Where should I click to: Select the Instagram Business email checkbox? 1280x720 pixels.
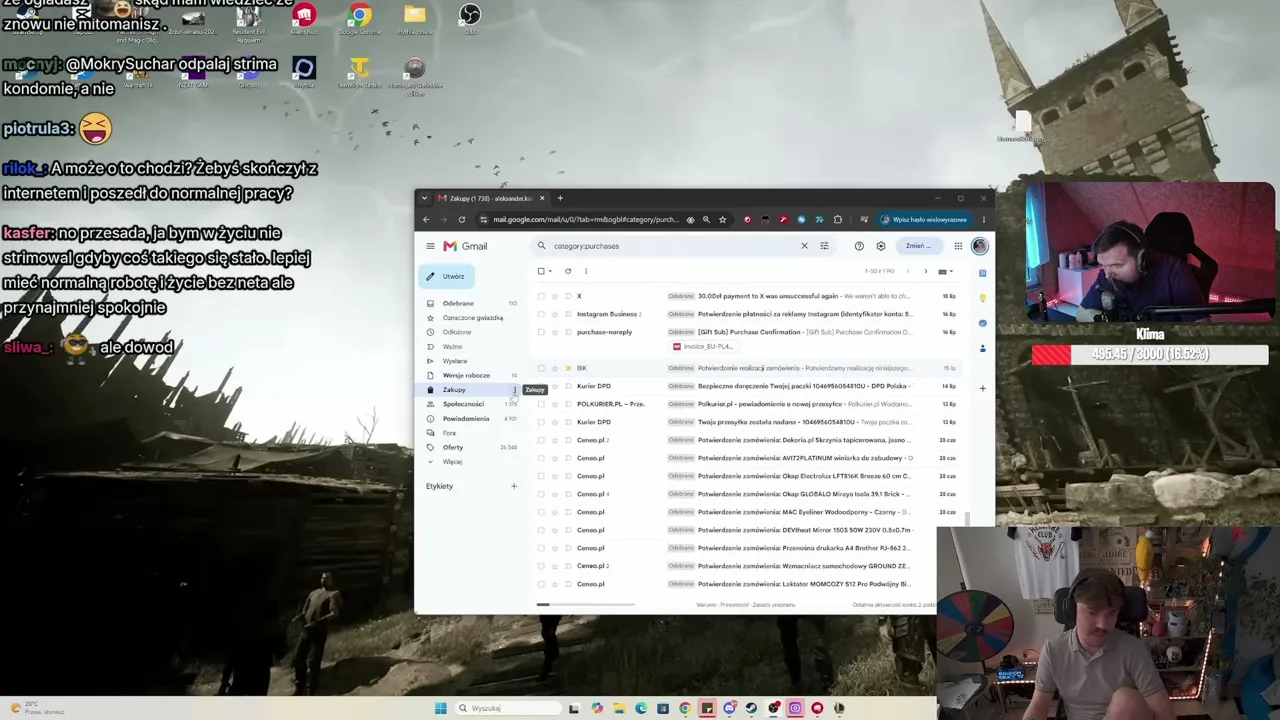541,314
